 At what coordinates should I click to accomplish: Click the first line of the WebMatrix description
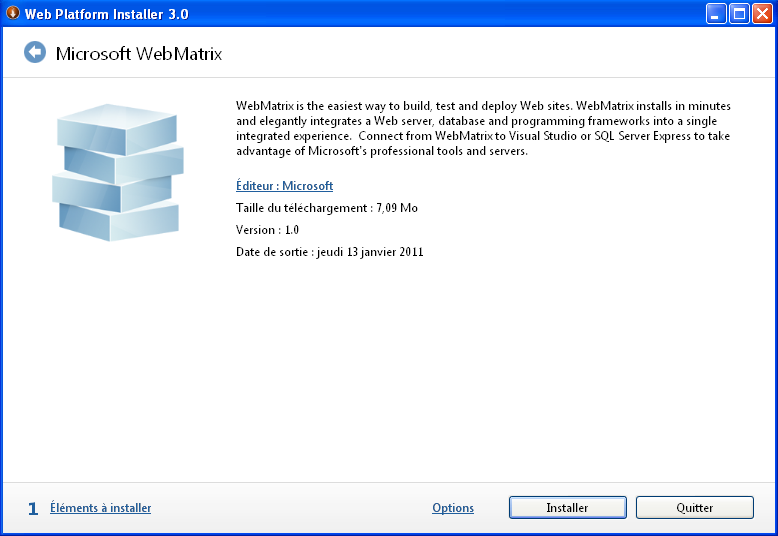coord(483,105)
